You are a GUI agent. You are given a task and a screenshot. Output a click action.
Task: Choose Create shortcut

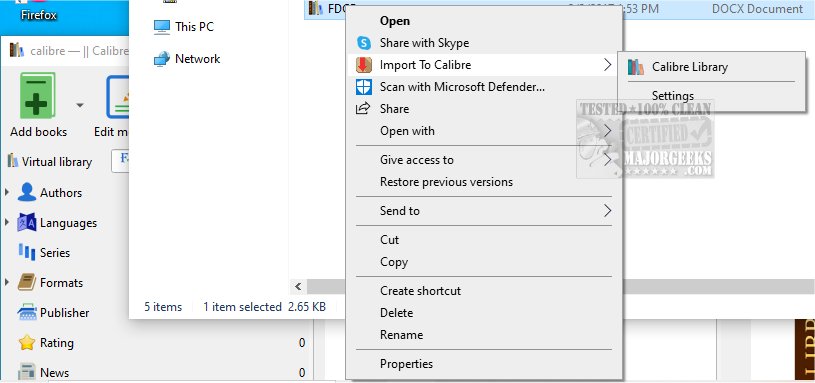[420, 291]
